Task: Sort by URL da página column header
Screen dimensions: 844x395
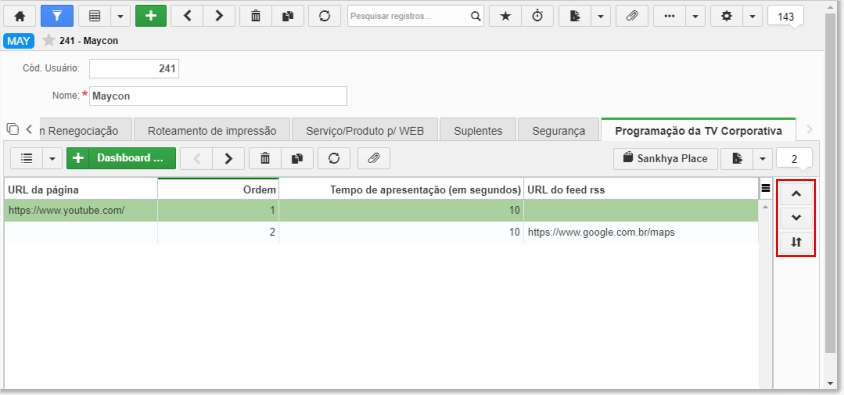Action: (x=81, y=189)
